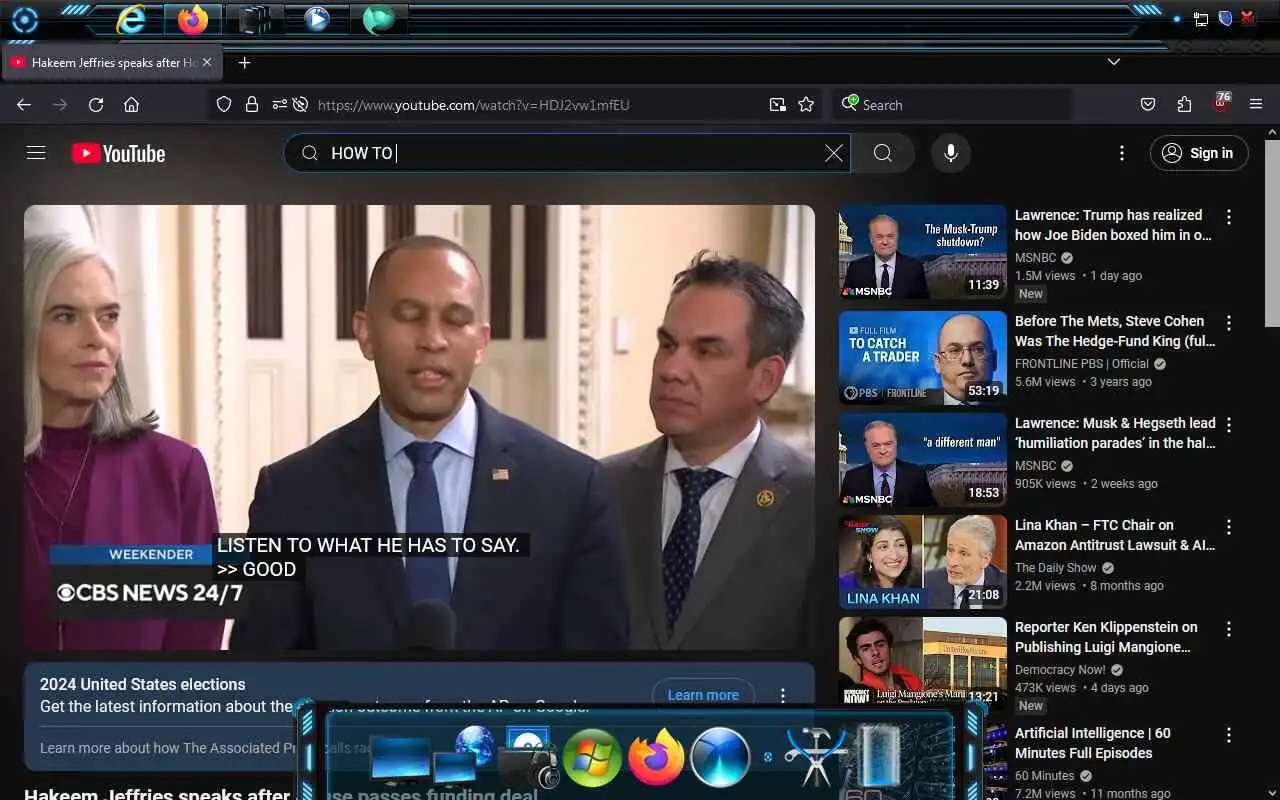Open Lawrence Musk-Trump shutdown video thumbnail
Screen dimensions: 1280x800
(922, 253)
